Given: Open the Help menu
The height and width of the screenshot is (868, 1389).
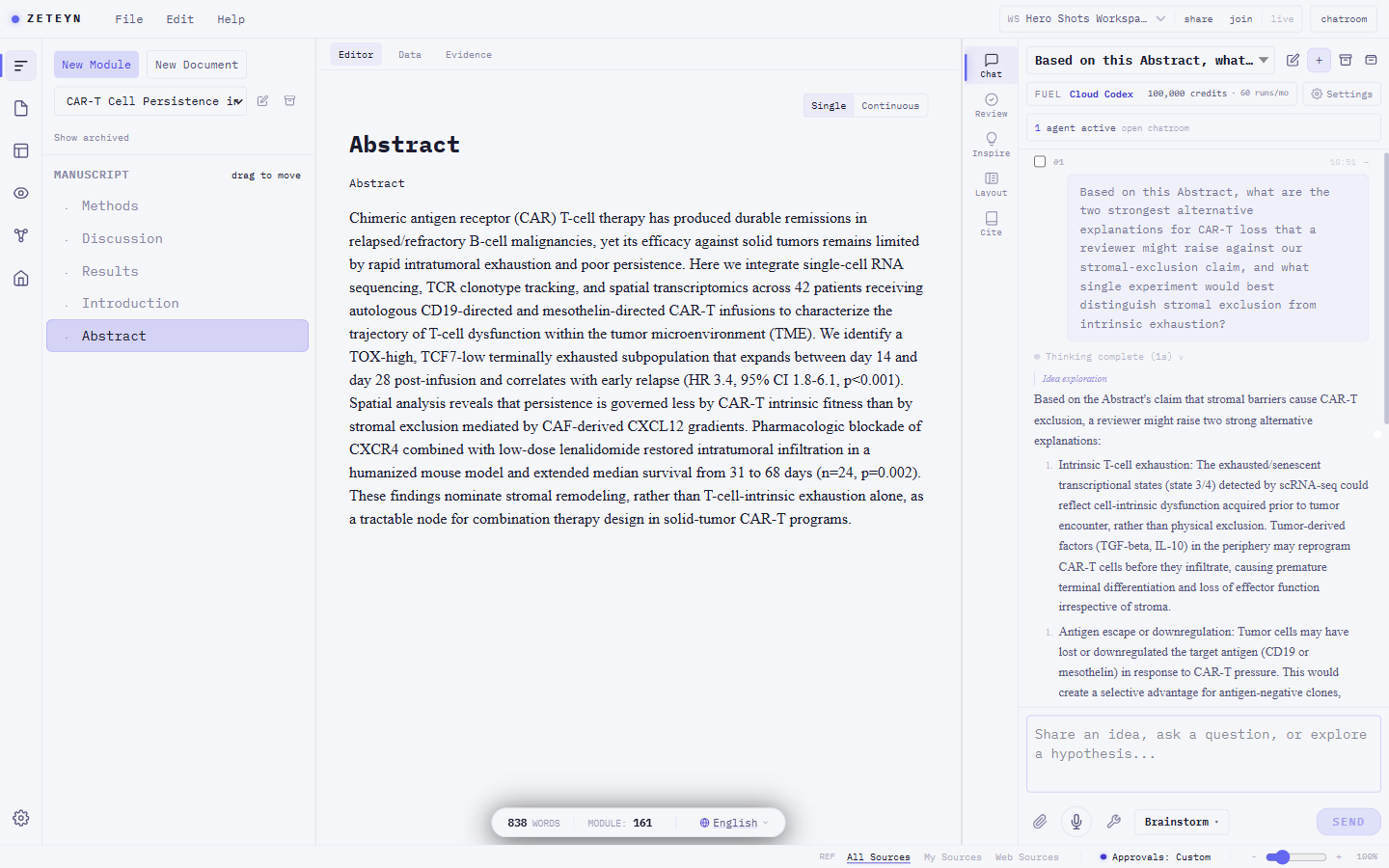Looking at the screenshot, I should 231,19.
